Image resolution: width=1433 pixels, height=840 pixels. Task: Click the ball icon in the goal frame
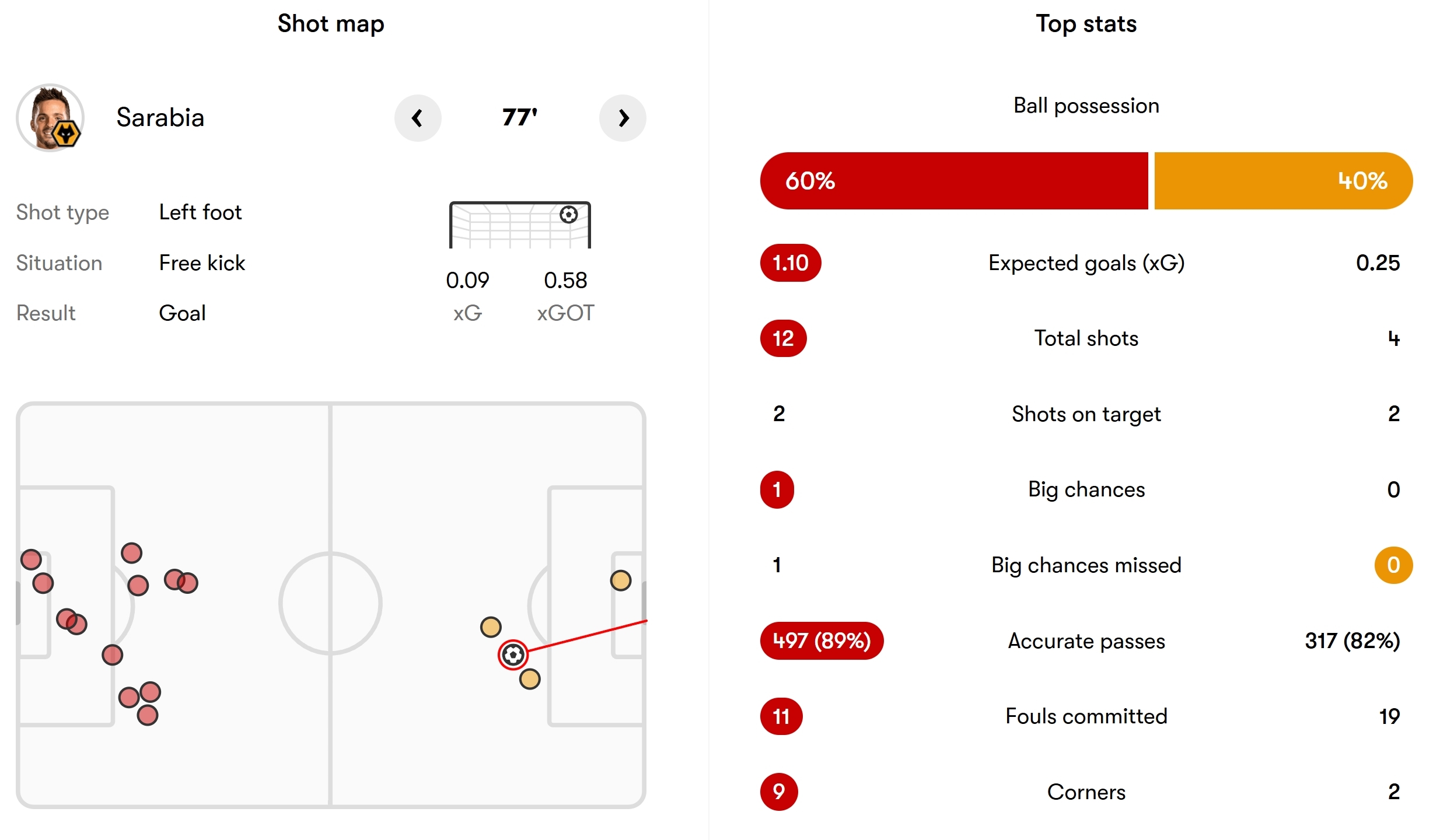point(568,215)
